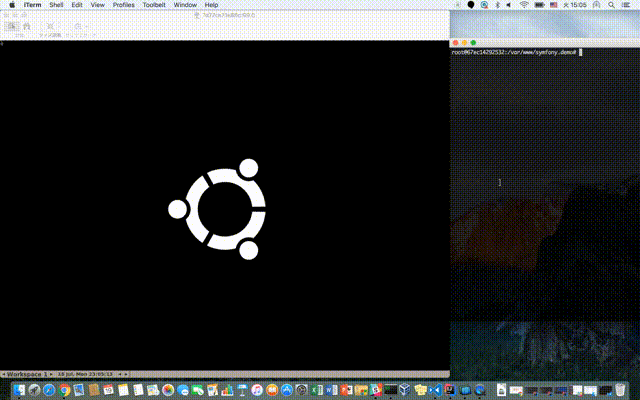Open Finder from the Dock

[x=19, y=390]
